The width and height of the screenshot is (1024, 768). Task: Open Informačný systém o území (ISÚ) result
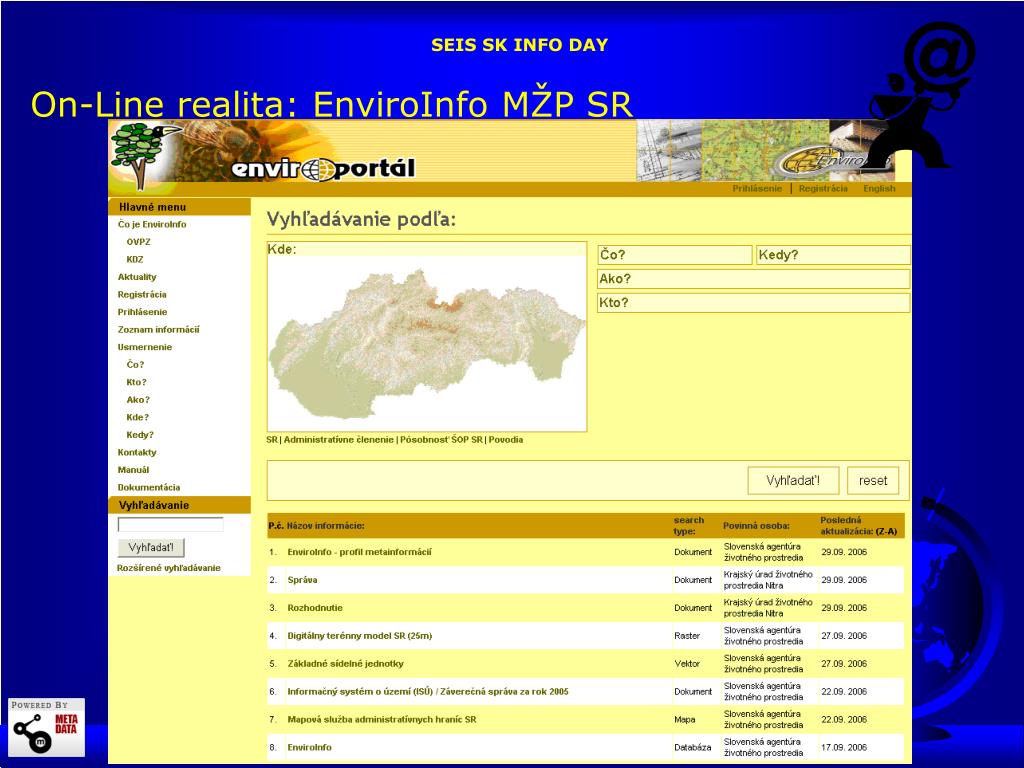(x=428, y=692)
